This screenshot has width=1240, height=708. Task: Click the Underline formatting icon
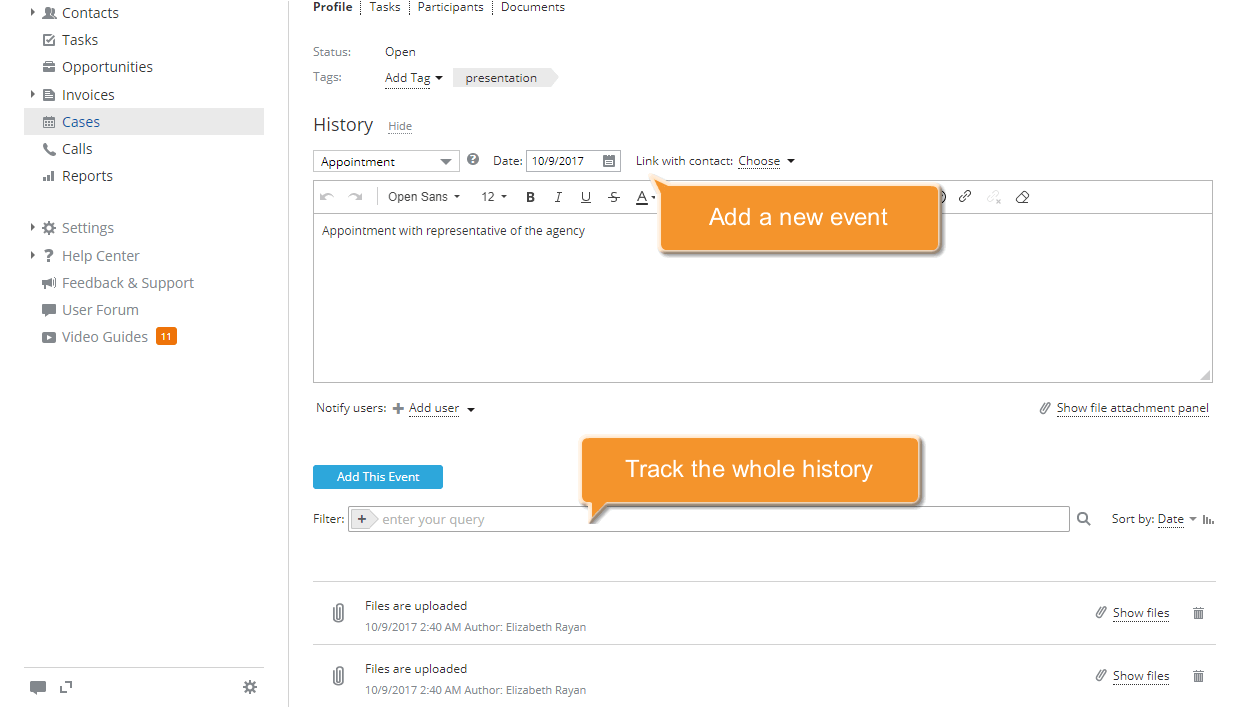click(585, 196)
